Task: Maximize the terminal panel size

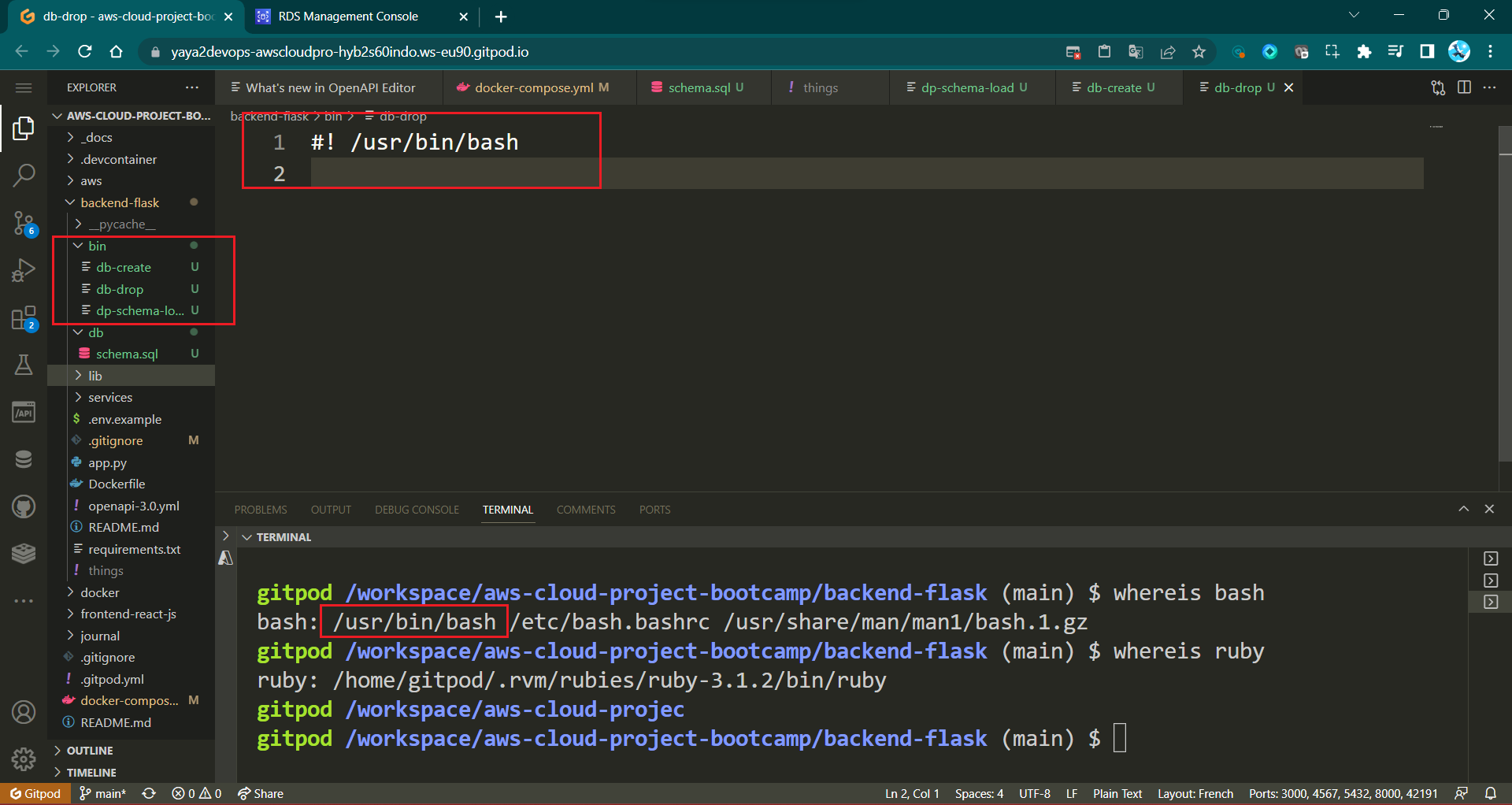Action: 1463,509
